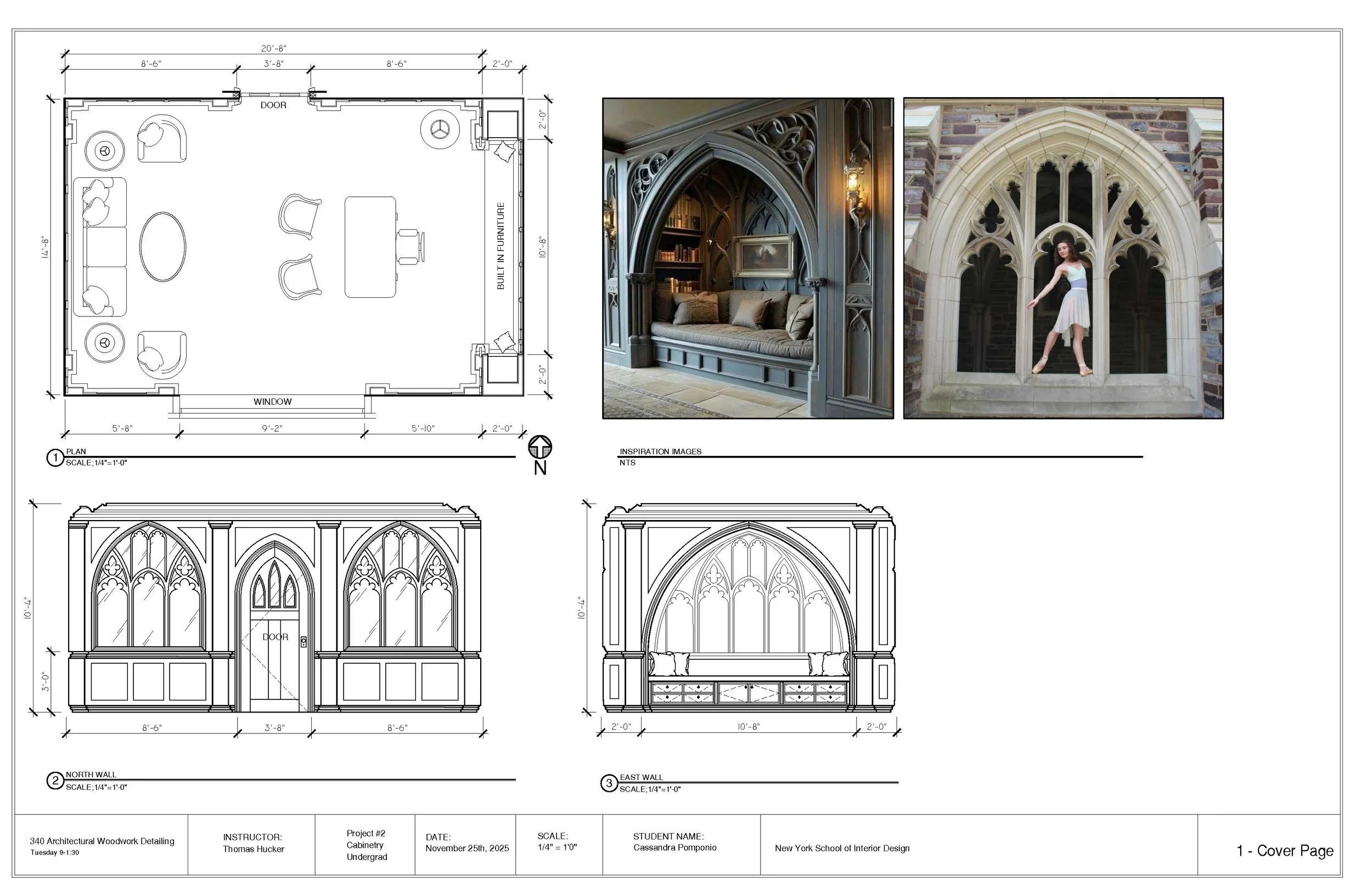Click the view number 1 PLAN bubble
The height and width of the screenshot is (887, 1372).
point(55,458)
